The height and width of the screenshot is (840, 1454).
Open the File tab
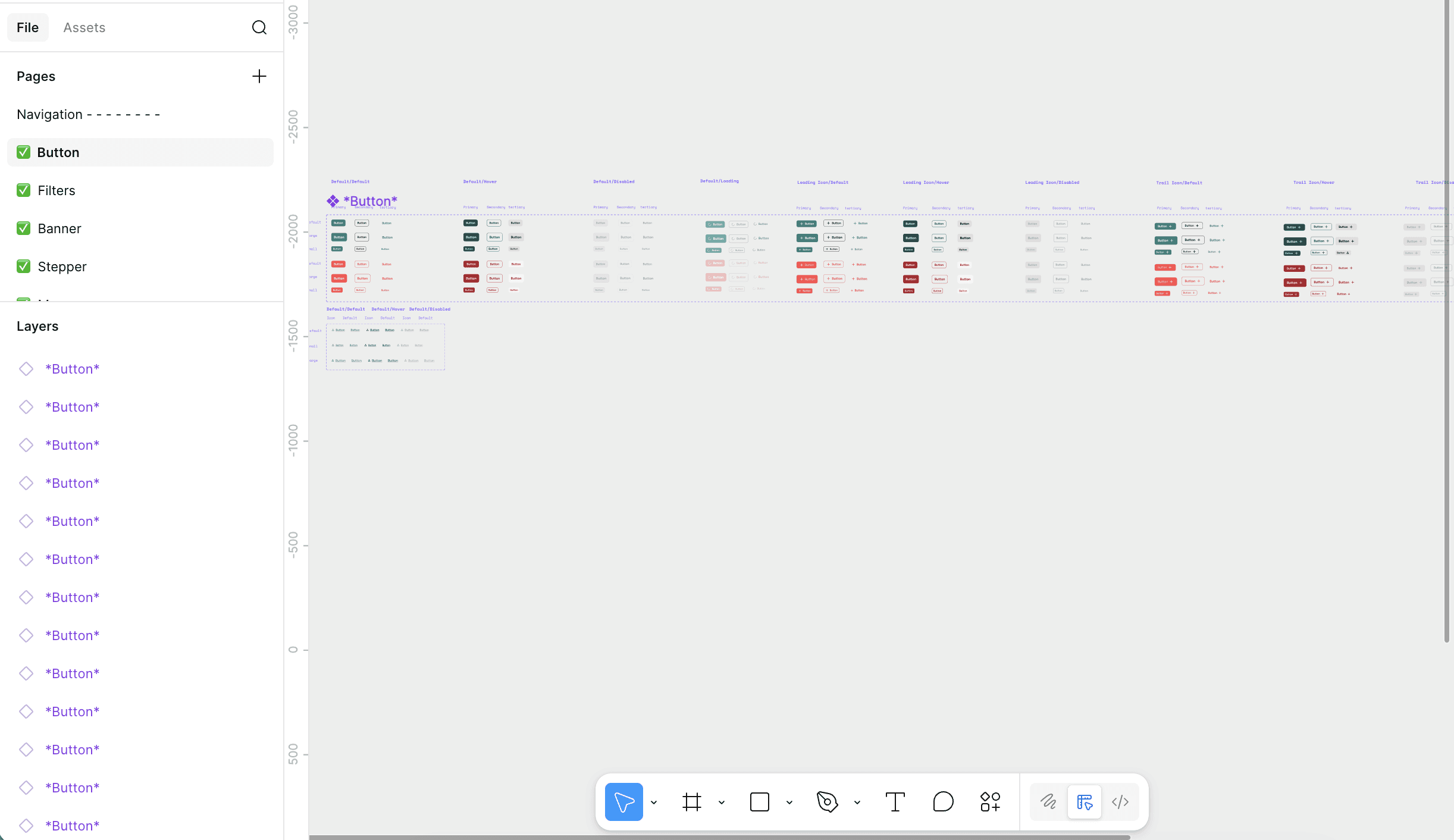click(x=27, y=27)
